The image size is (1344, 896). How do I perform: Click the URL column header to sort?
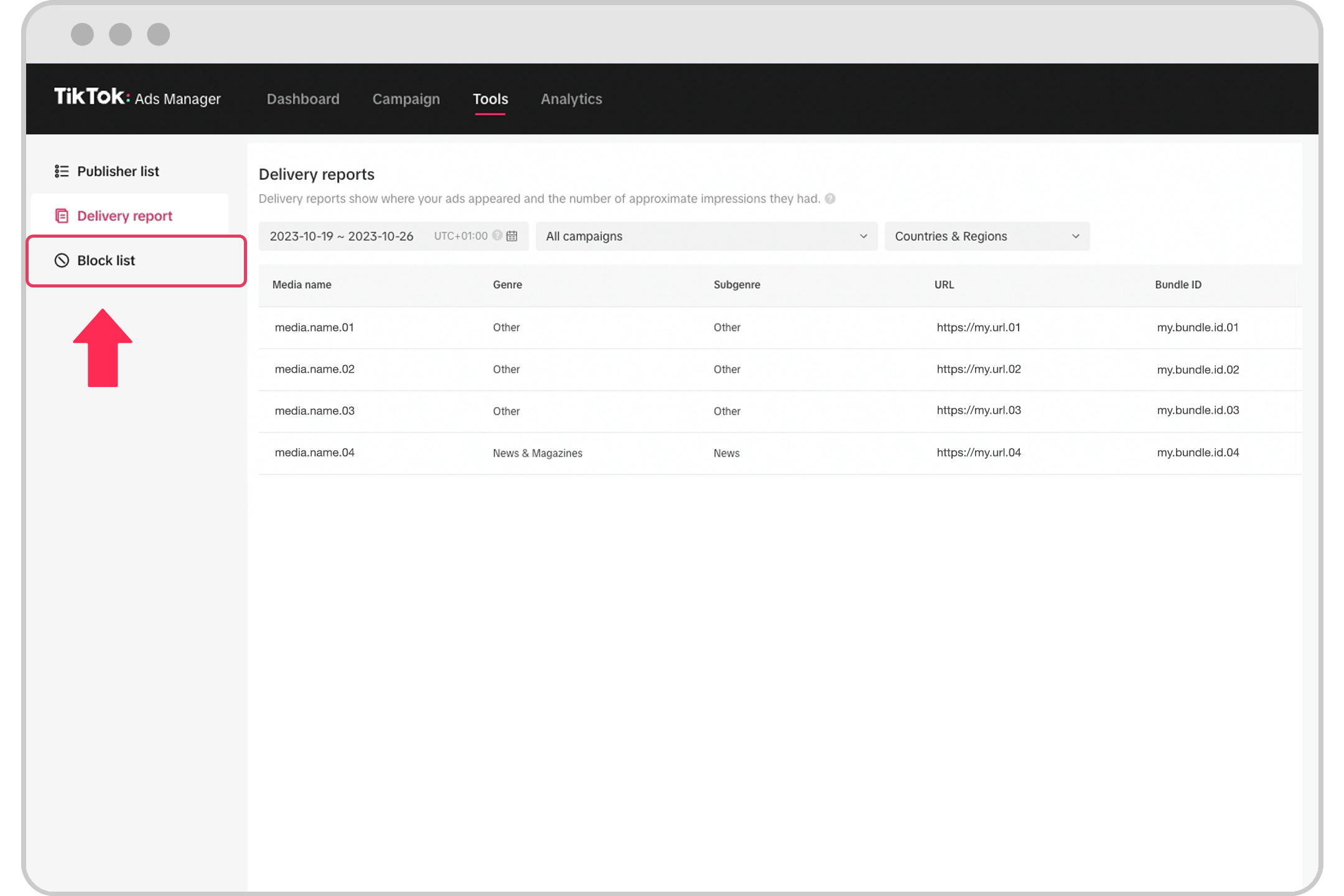pos(944,285)
